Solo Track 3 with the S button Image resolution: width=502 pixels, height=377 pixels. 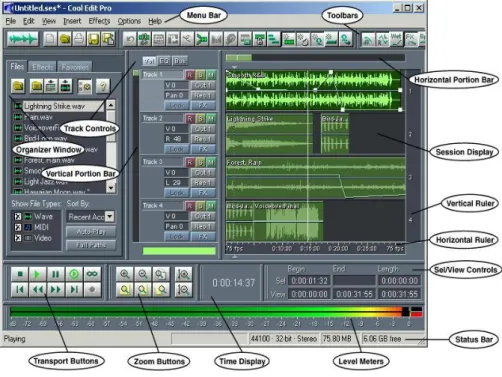200,162
